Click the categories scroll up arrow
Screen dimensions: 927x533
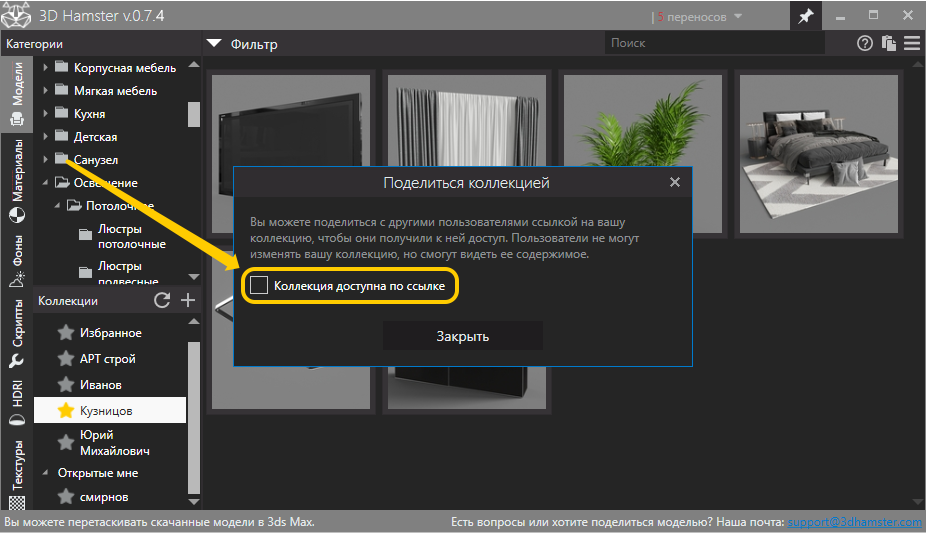(194, 64)
